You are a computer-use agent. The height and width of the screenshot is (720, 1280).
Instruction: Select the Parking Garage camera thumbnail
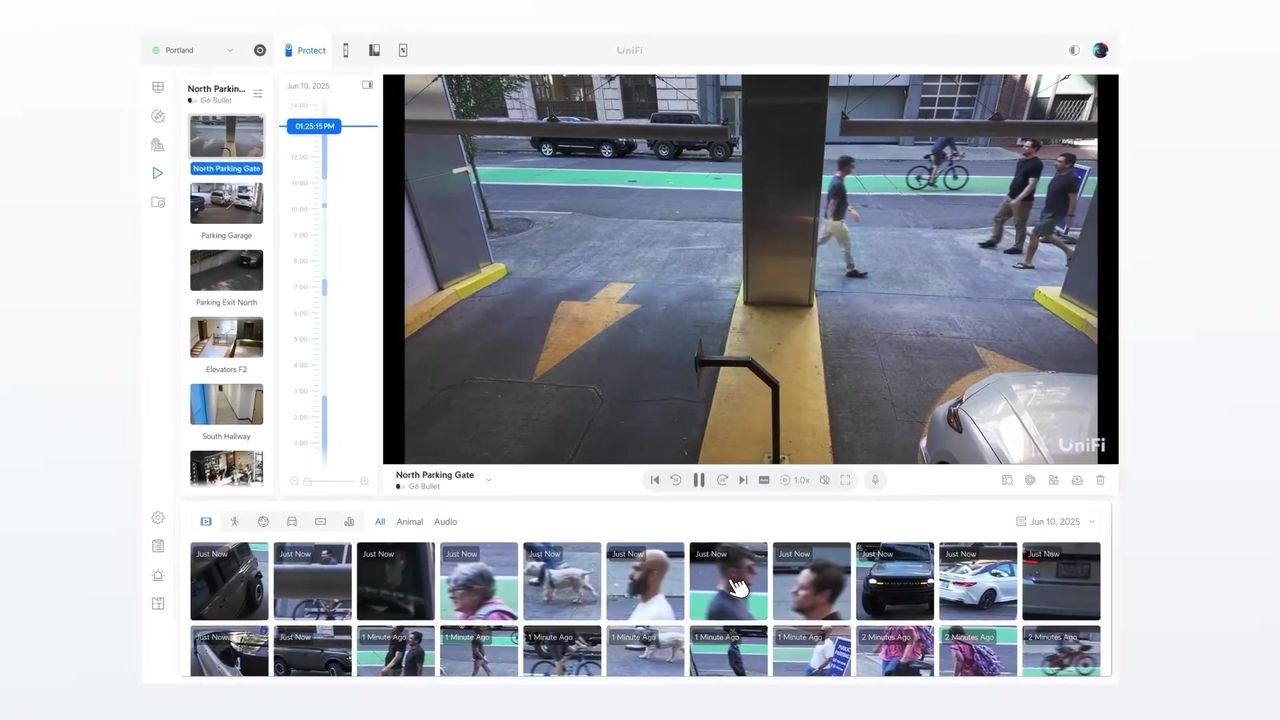[227, 203]
